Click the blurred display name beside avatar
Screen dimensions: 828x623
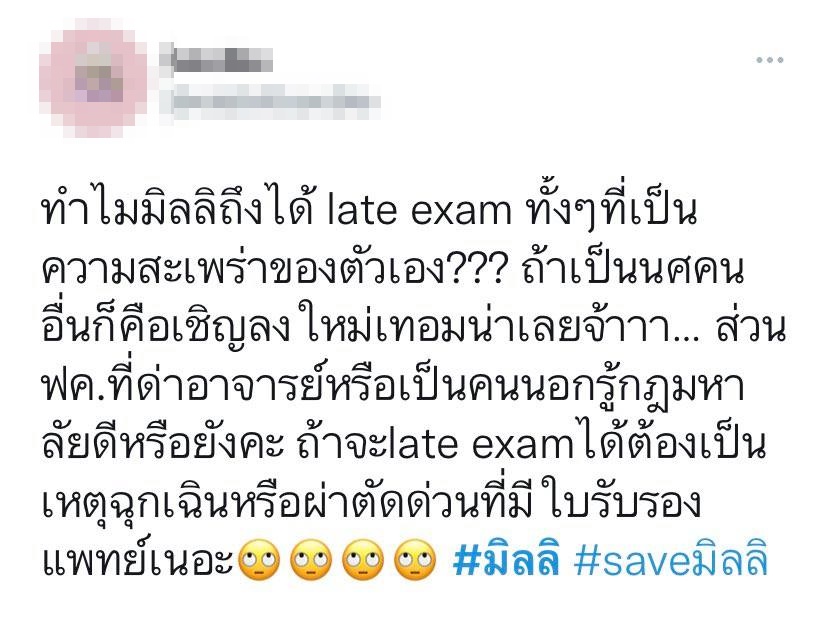(x=221, y=59)
